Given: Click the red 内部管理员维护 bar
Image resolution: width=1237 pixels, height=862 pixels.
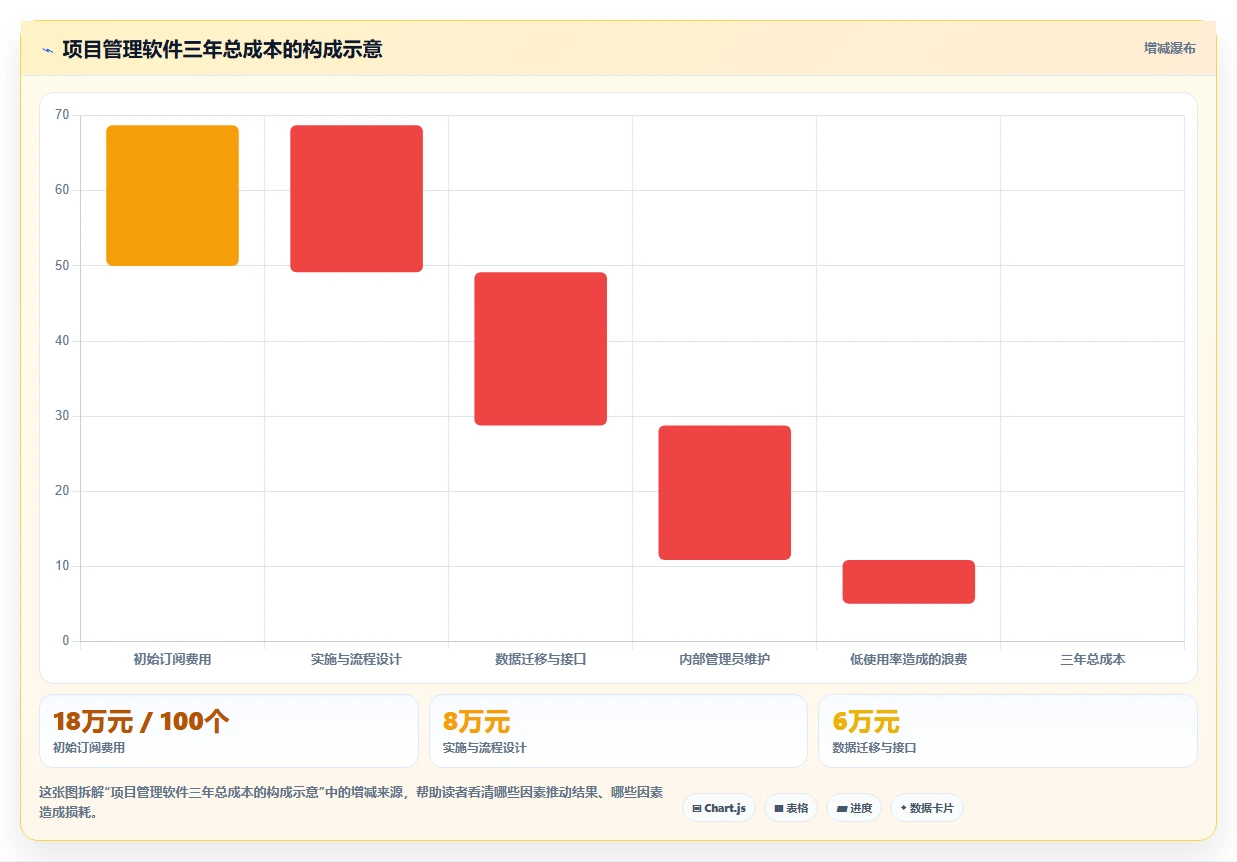Looking at the screenshot, I should click(724, 493).
